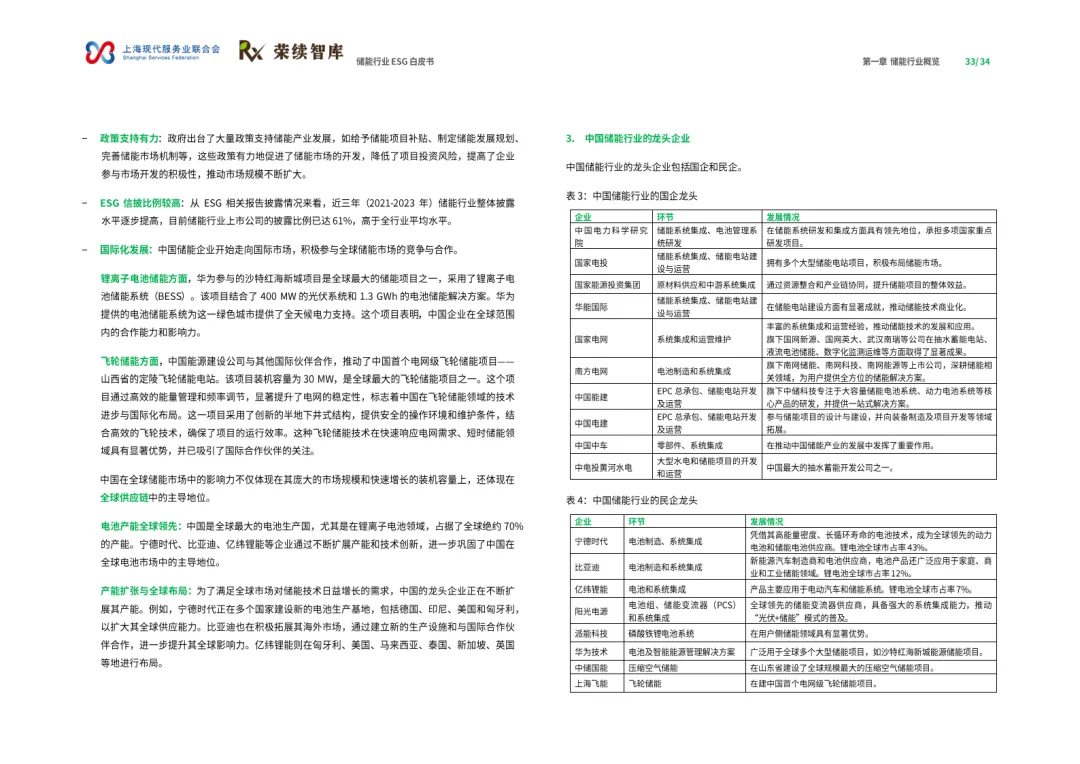This screenshot has width=1080, height=764.
Task: Select the 中电投黄河水电 cell
Action: tap(611, 467)
